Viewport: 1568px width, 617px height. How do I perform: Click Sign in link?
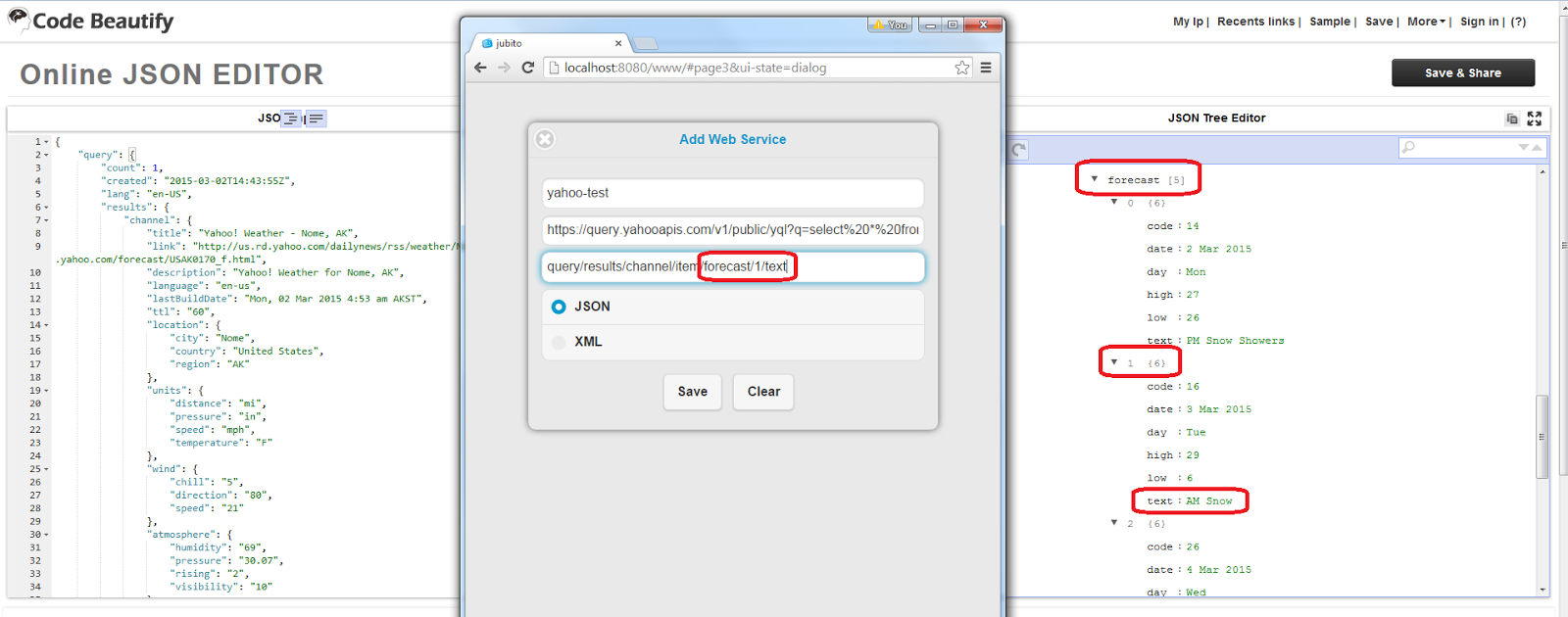[1479, 22]
